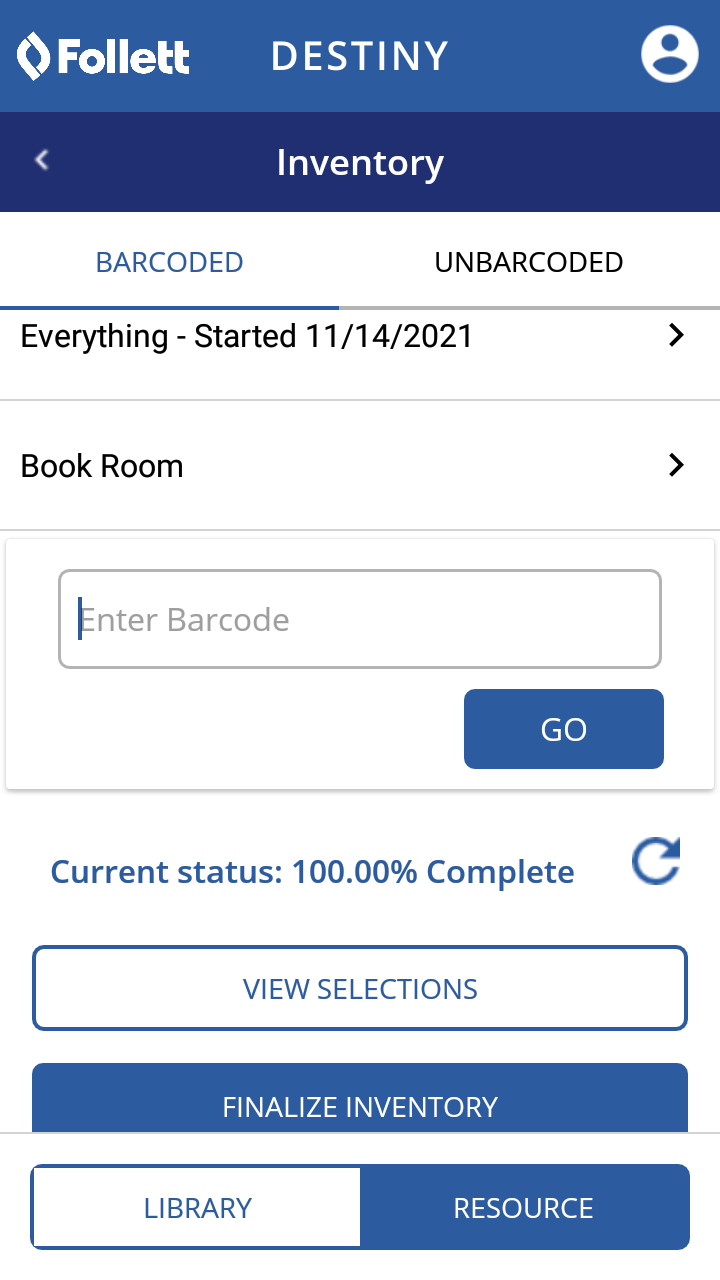Tap the DESTINY header title

tap(360, 57)
